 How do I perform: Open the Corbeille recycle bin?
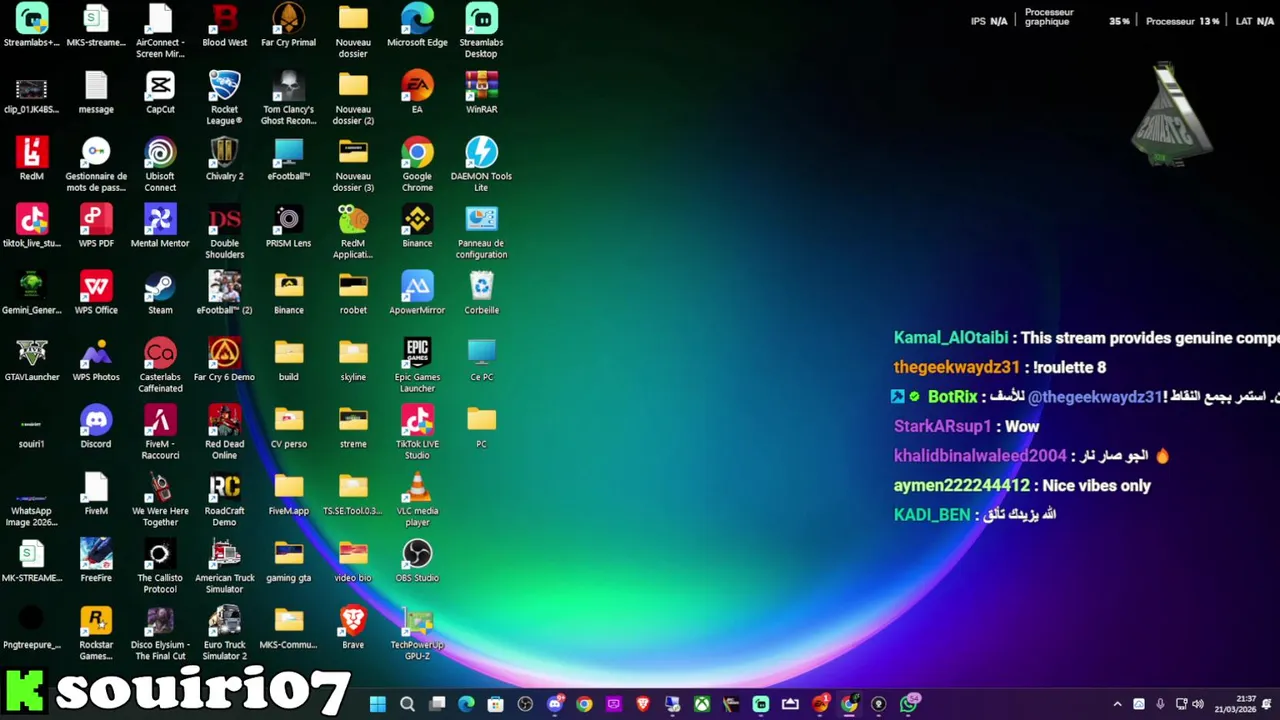481,293
